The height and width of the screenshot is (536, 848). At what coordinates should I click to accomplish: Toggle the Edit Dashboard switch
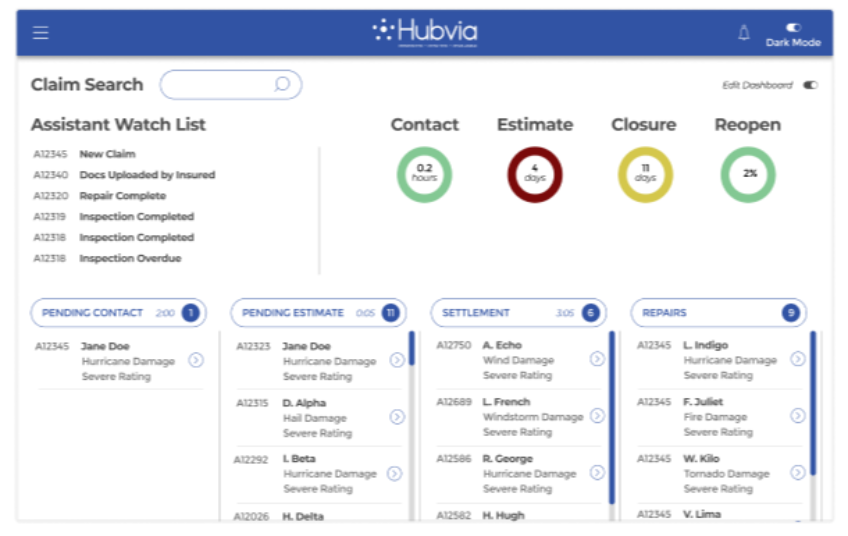(x=810, y=85)
